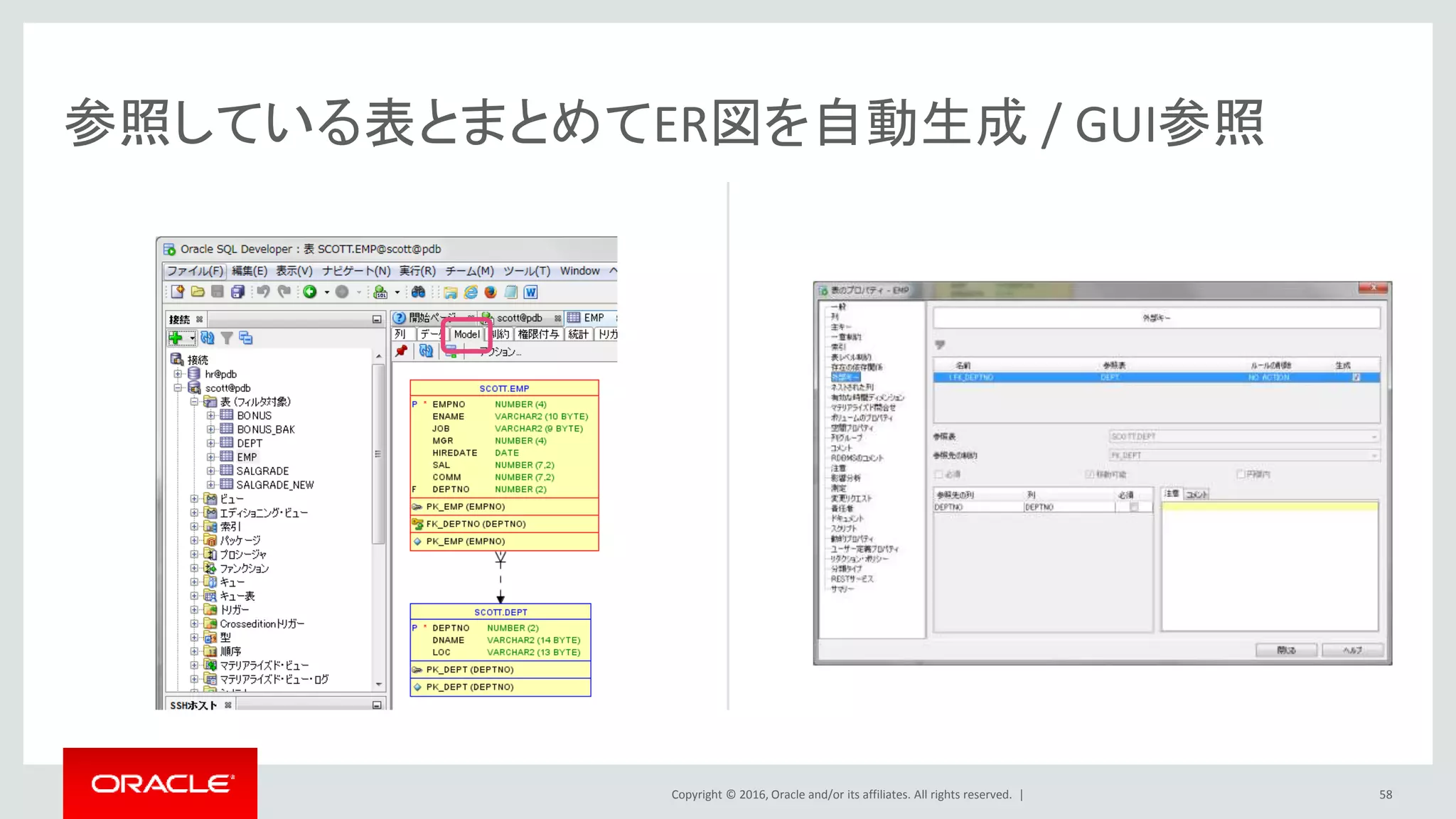Click the Undo toolbar icon
This screenshot has width=1456, height=819.
(x=263, y=291)
